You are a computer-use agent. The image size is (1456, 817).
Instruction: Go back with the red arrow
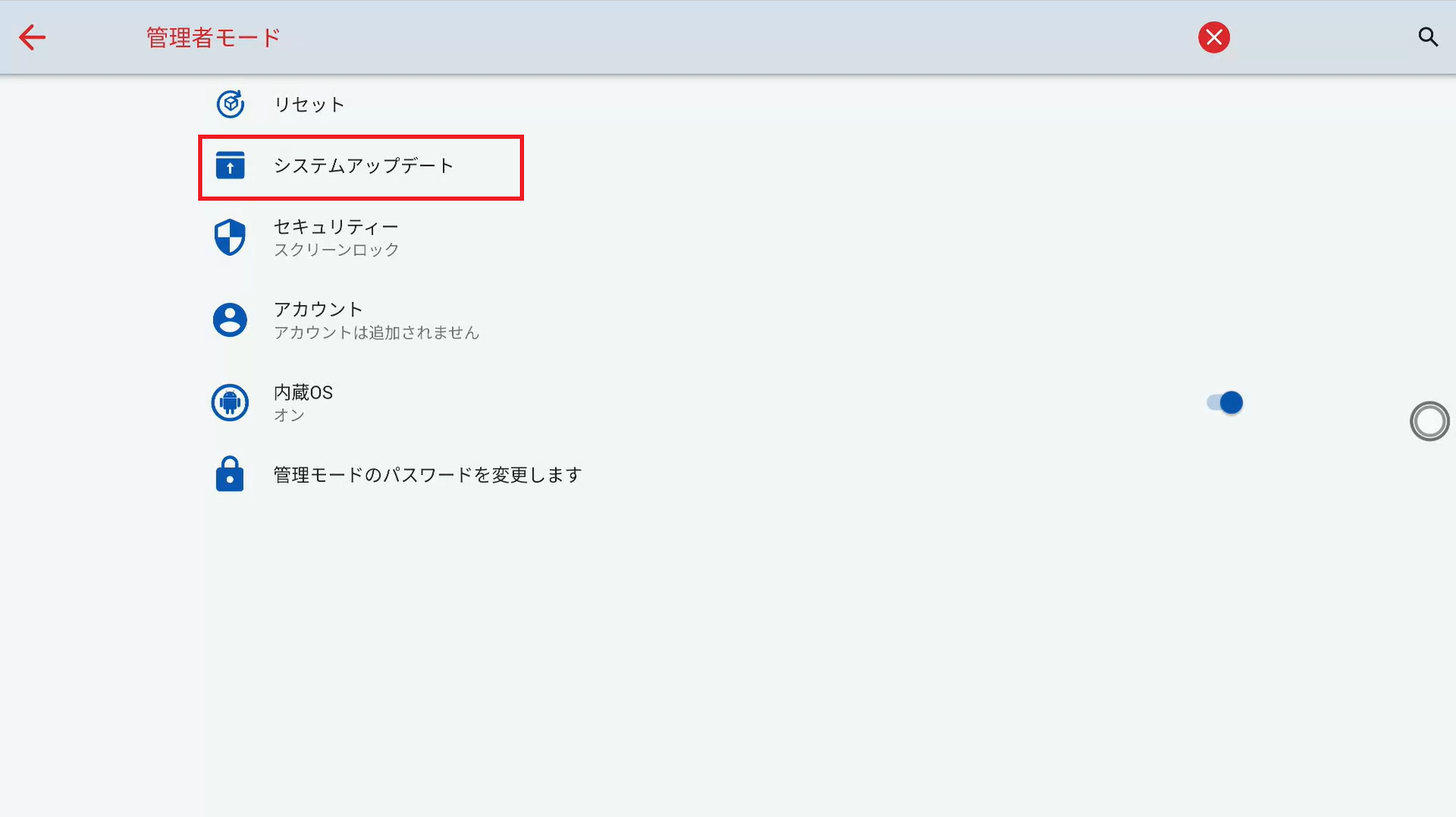32,37
